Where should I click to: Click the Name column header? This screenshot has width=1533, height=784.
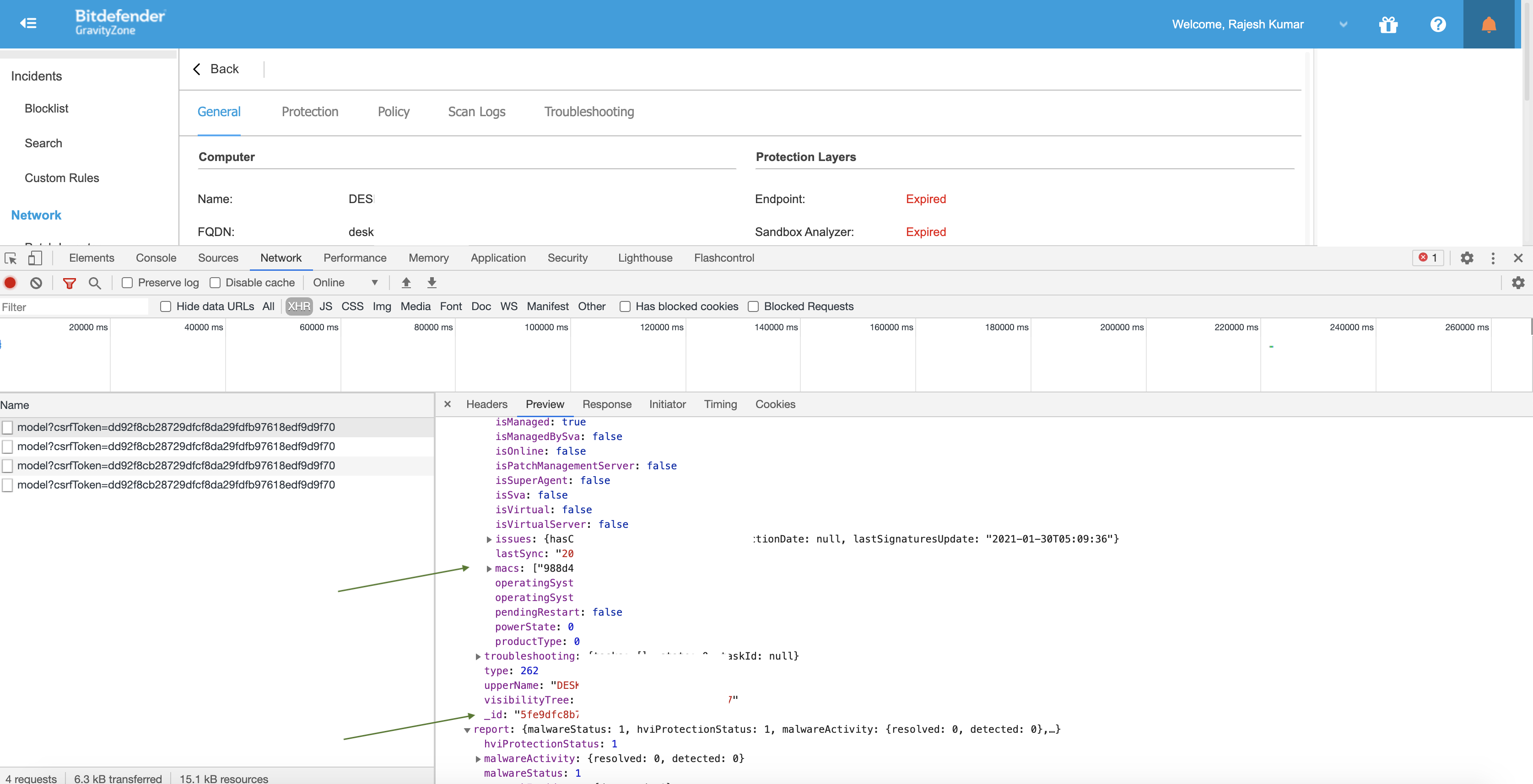tap(216, 405)
